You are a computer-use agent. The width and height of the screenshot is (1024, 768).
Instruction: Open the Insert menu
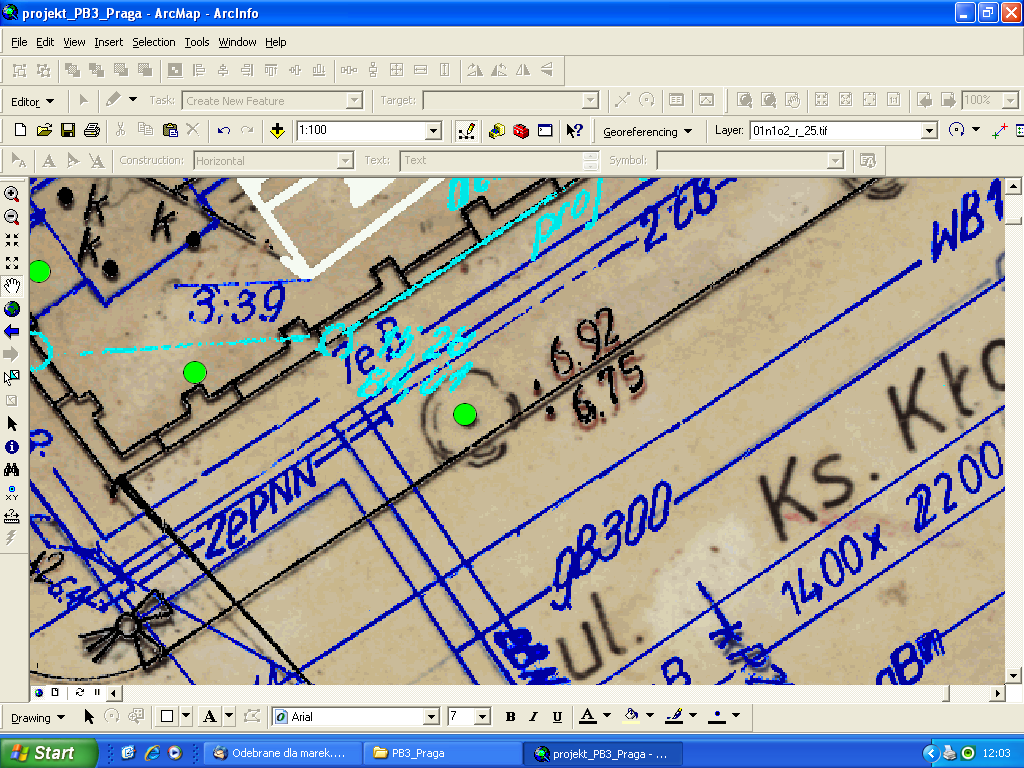point(108,42)
